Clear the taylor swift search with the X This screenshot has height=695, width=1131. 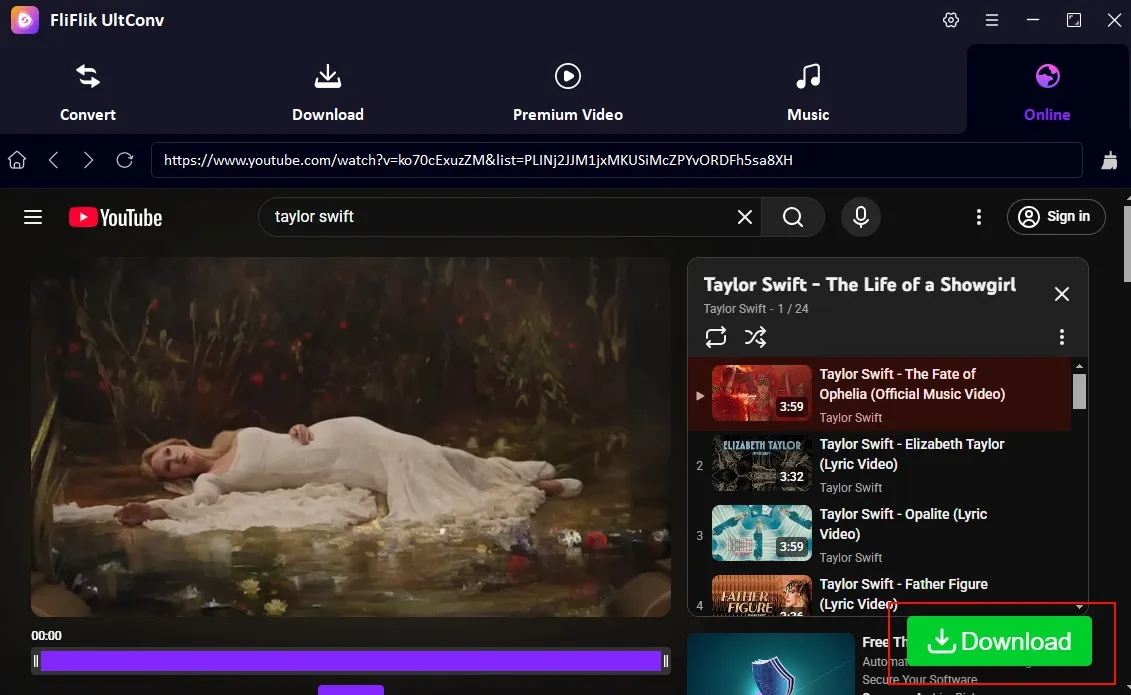pos(744,217)
